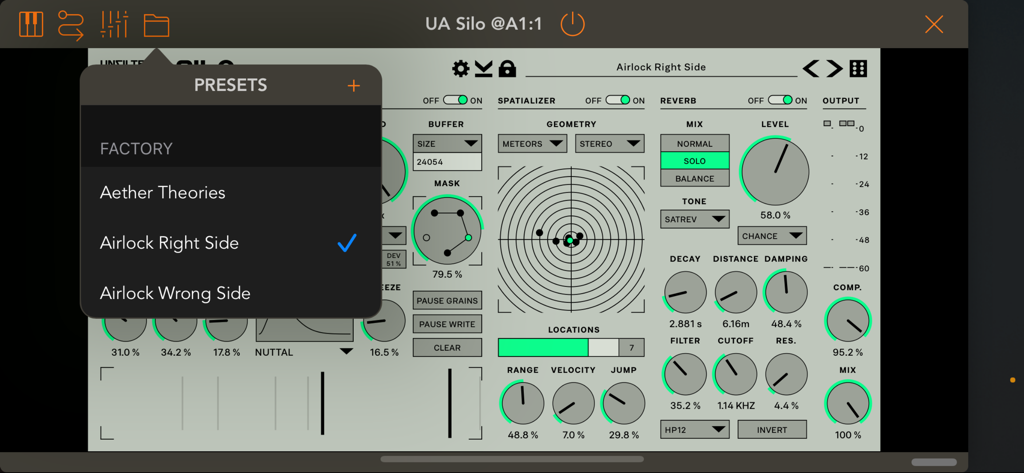Click the knob above 34.2 % value
This screenshot has height=473, width=1024.
pos(176,330)
